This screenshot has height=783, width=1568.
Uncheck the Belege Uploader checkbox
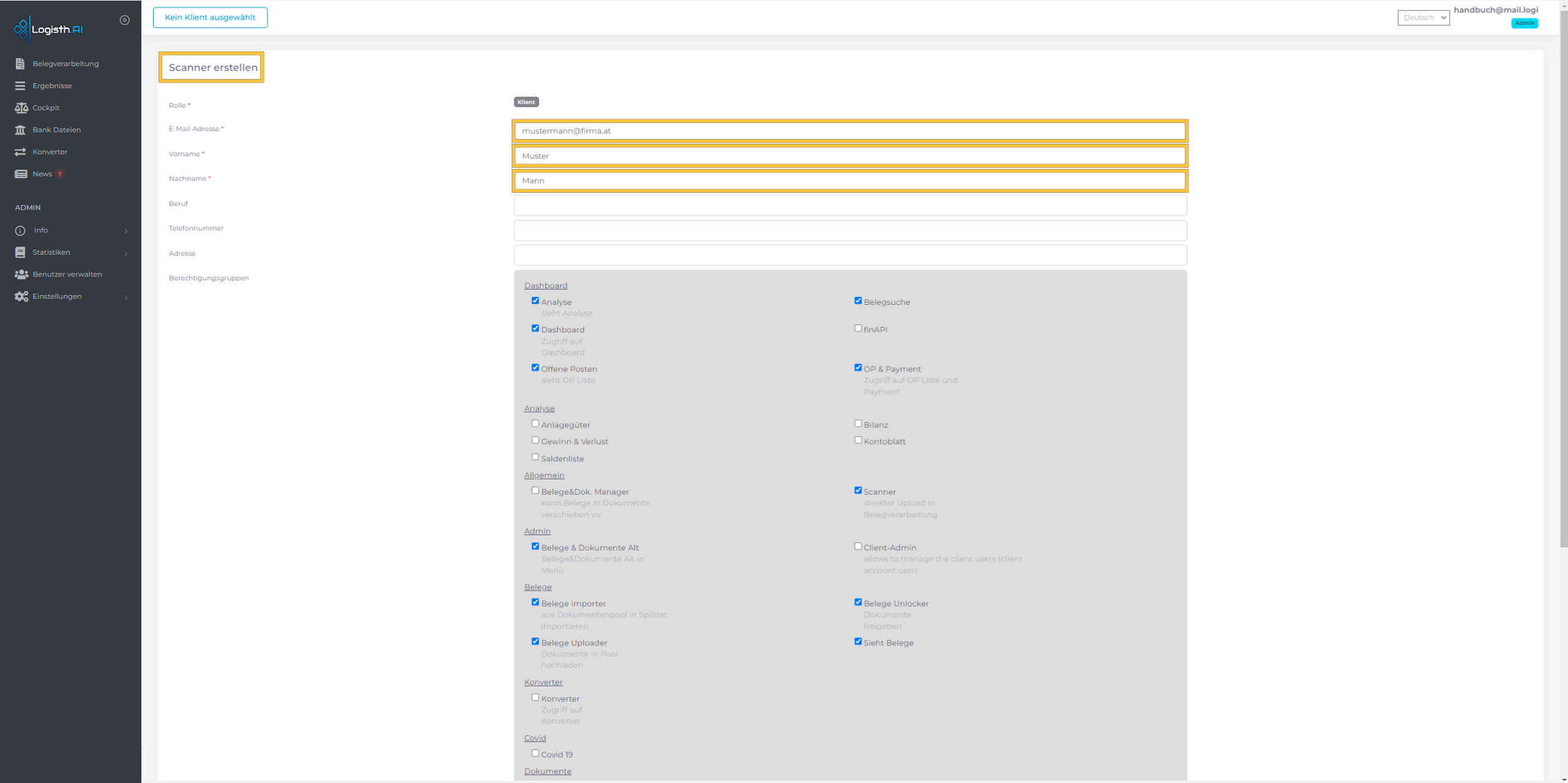pos(536,642)
